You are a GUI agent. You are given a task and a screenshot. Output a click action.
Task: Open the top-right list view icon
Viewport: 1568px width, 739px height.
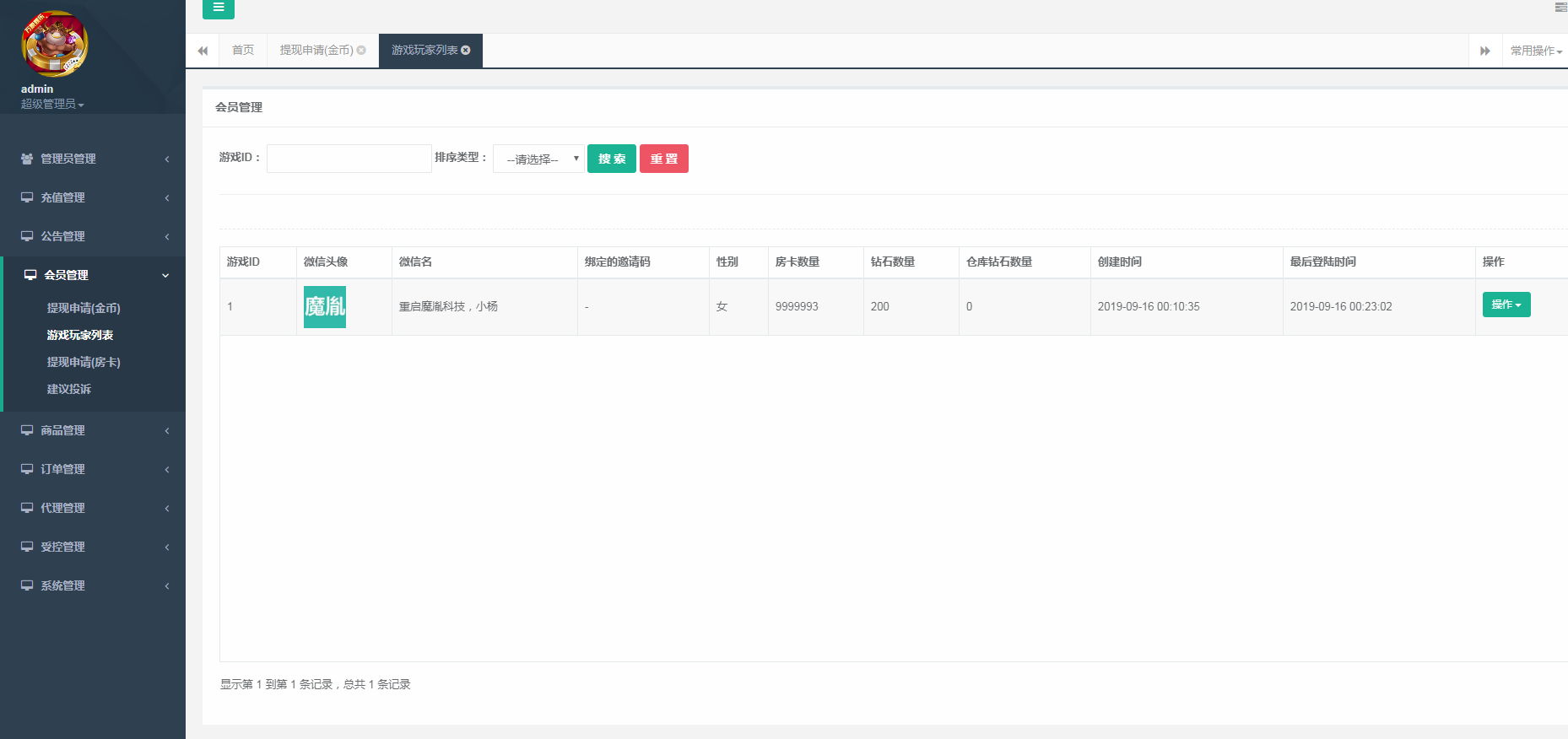click(x=1560, y=8)
